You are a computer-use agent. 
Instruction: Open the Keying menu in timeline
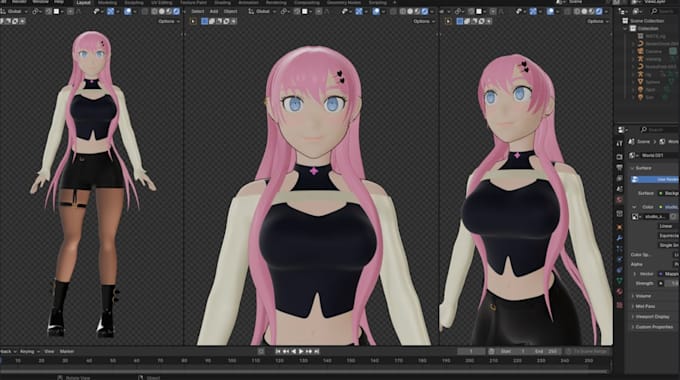click(29, 351)
